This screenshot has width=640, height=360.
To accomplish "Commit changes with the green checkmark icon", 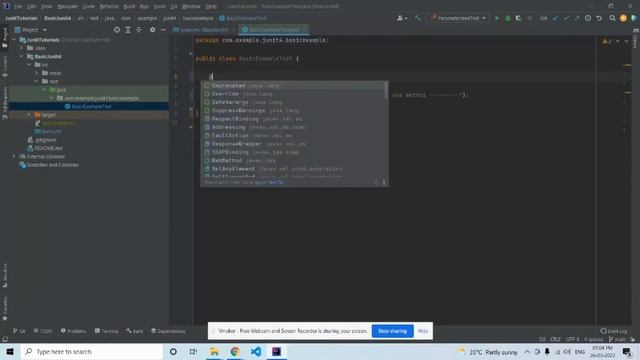I will [566, 18].
